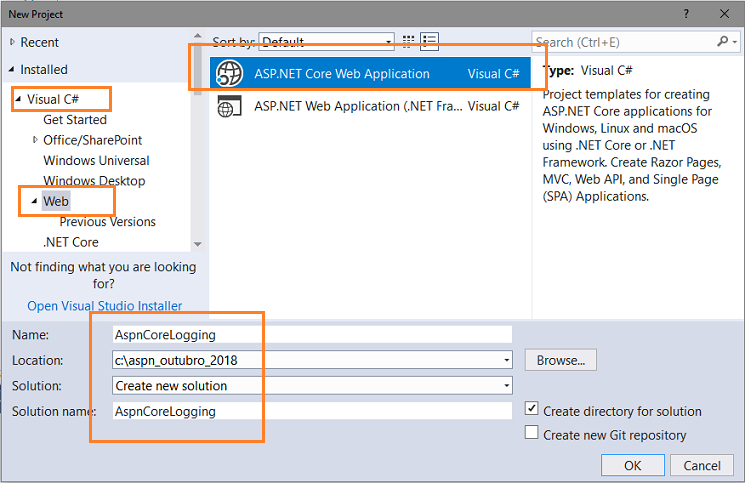Select Get Started in the tree

coord(75,120)
